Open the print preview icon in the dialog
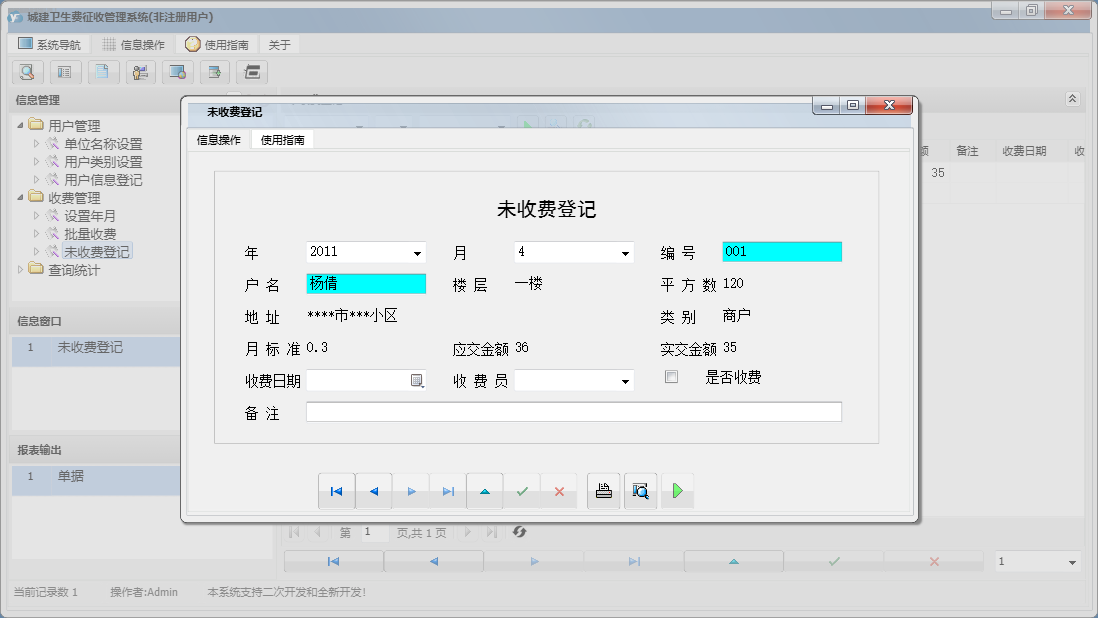1098x618 pixels. pos(640,490)
